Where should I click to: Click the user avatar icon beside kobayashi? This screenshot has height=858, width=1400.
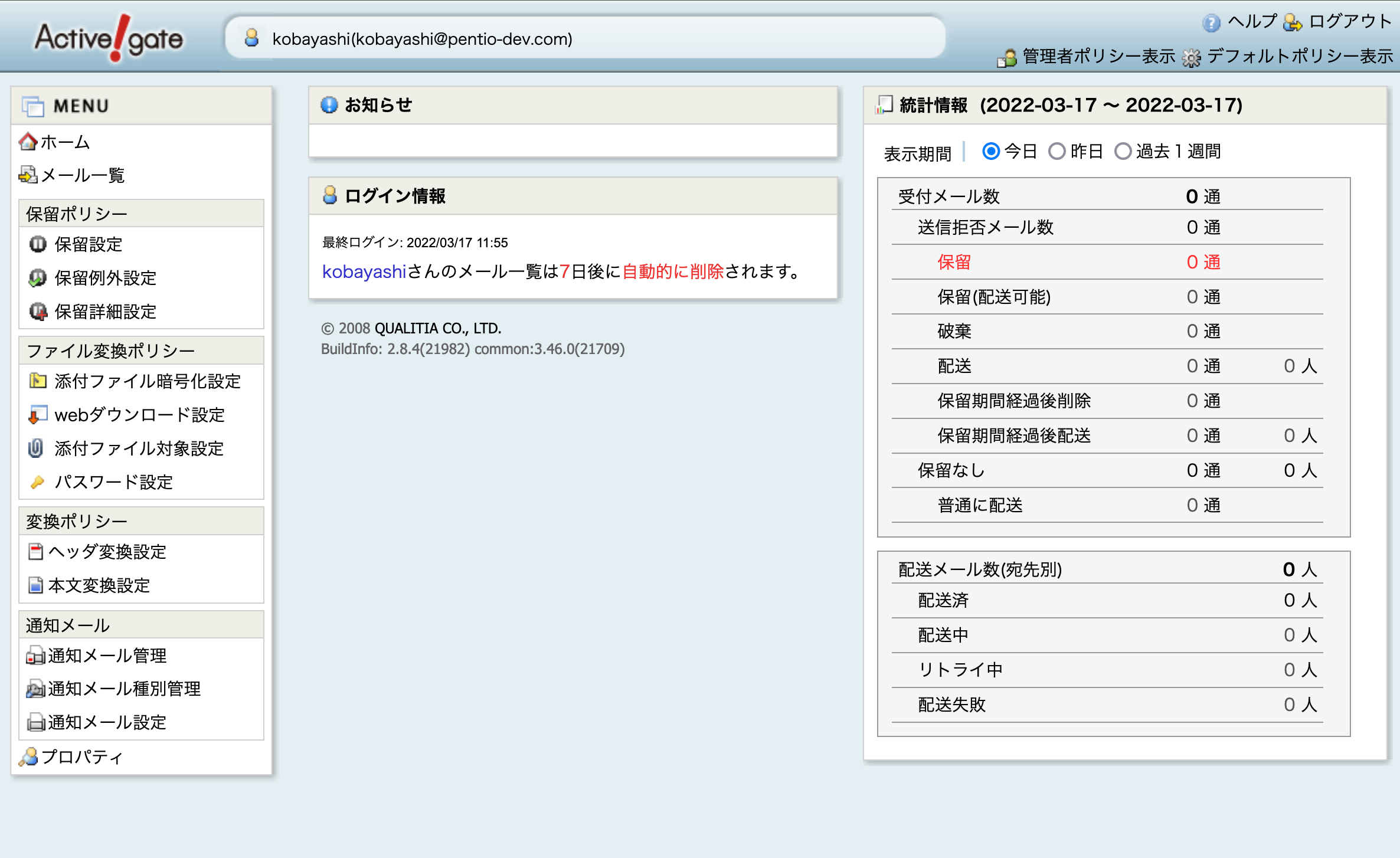point(252,38)
